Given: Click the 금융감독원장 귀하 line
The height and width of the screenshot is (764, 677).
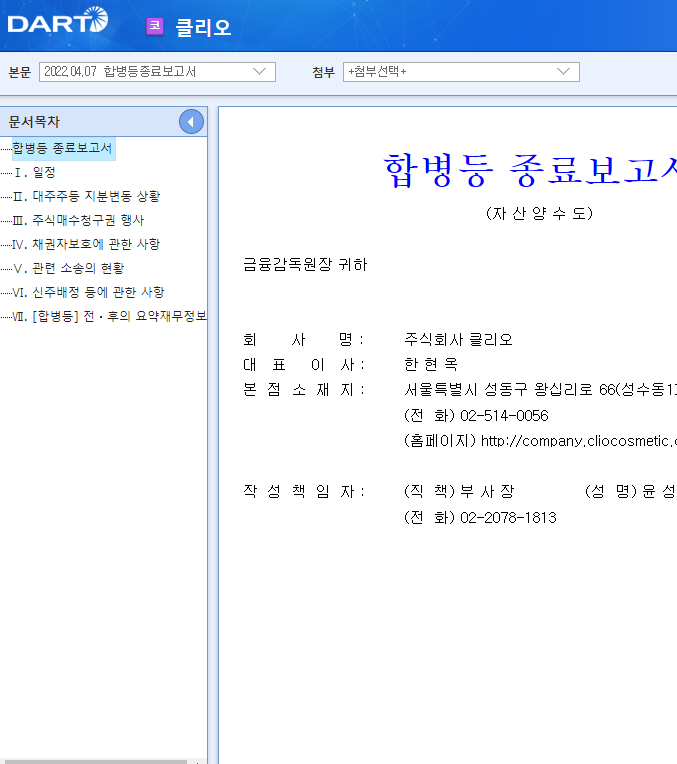Looking at the screenshot, I should (x=305, y=265).
